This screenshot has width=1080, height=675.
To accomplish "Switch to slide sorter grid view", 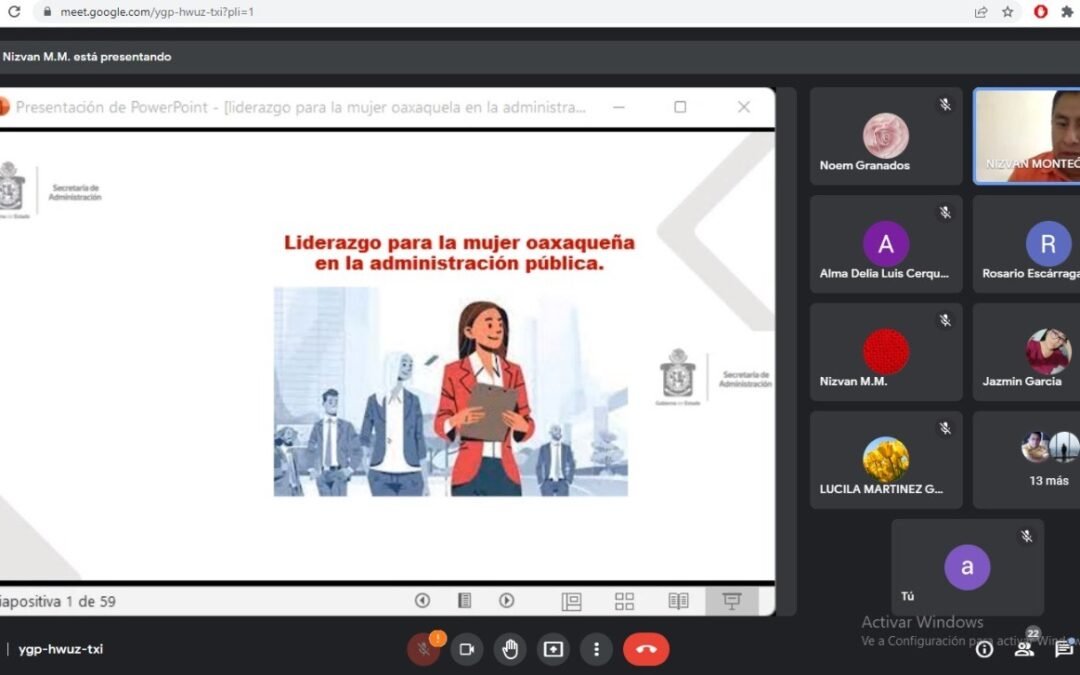I will 624,601.
